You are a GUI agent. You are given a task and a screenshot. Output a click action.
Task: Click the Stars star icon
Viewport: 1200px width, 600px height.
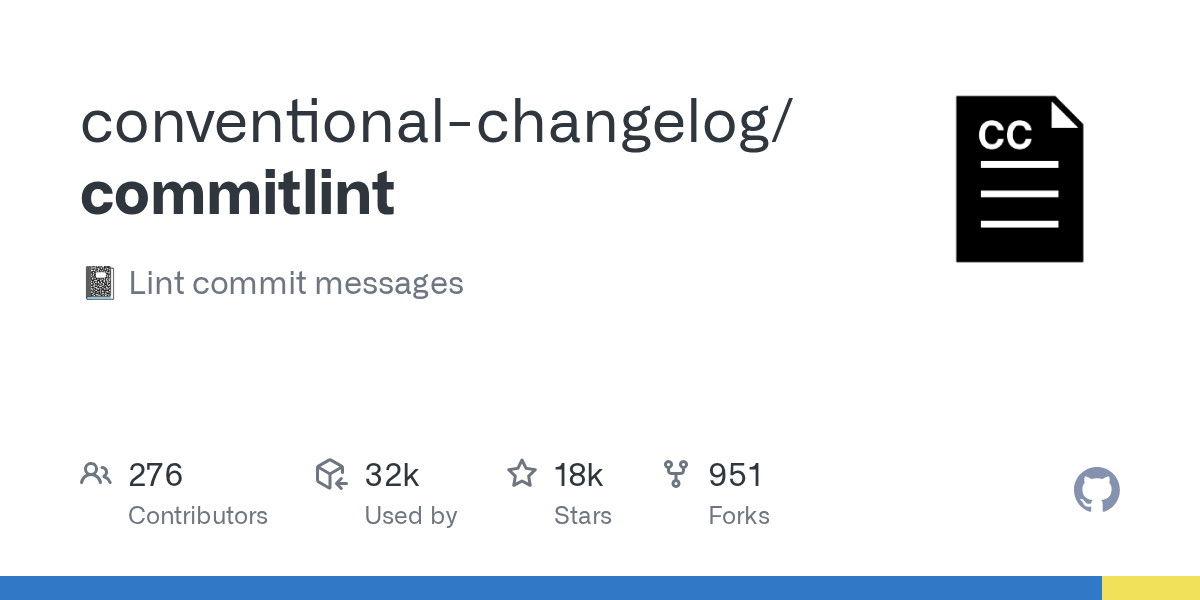pyautogui.click(x=522, y=474)
